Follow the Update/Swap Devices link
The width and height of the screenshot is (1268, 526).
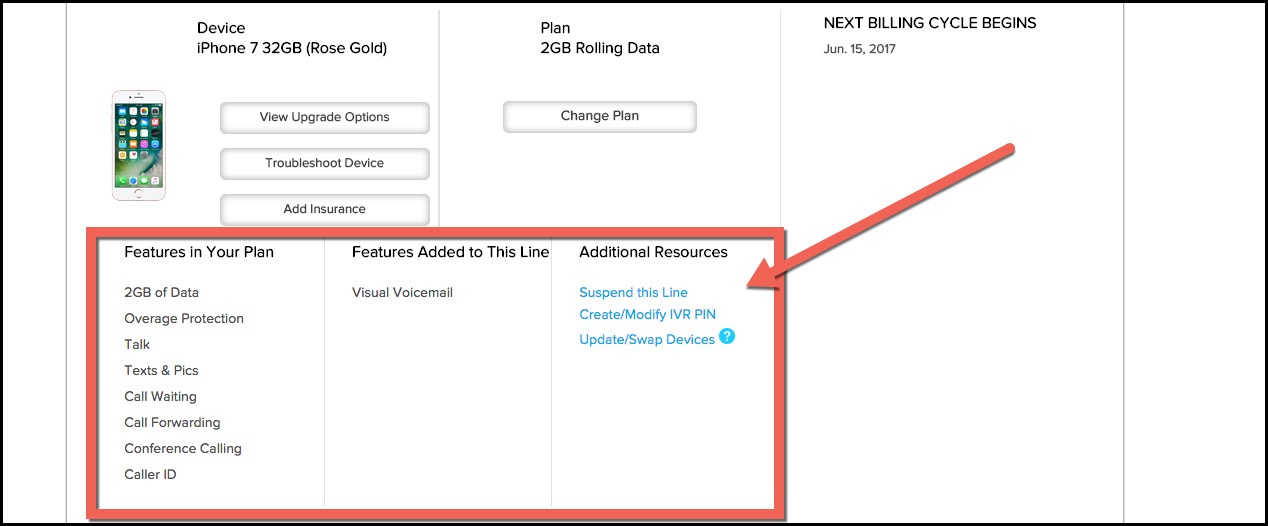tap(646, 340)
